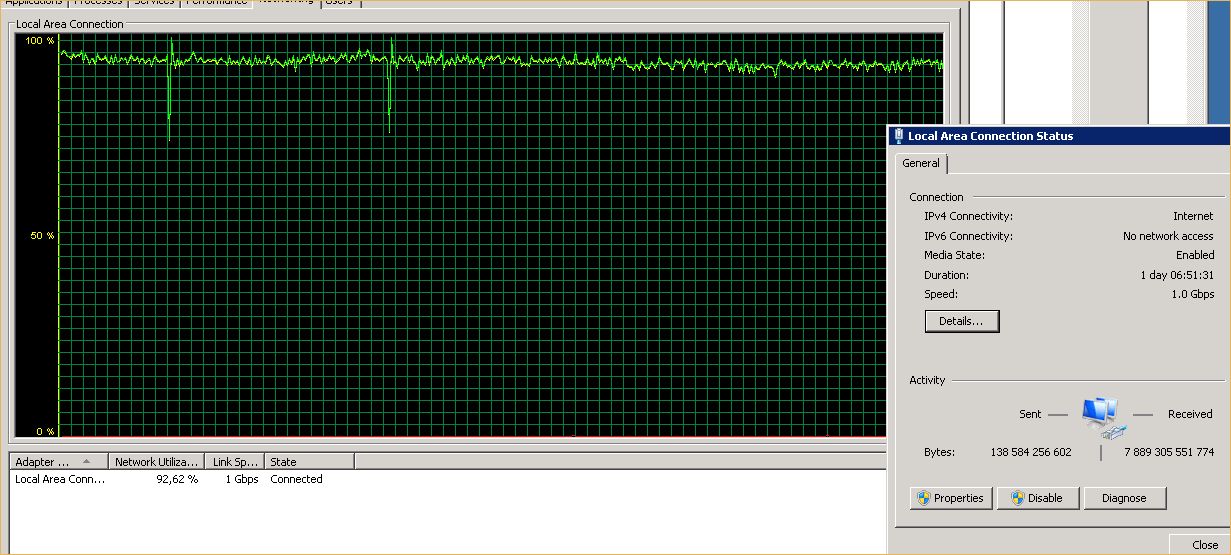Sort adapters by State column
The width and height of the screenshot is (1231, 555).
tap(310, 462)
